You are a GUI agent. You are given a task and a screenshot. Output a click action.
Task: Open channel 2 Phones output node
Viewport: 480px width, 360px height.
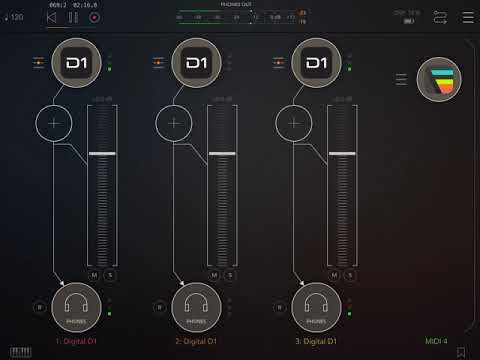(x=196, y=307)
